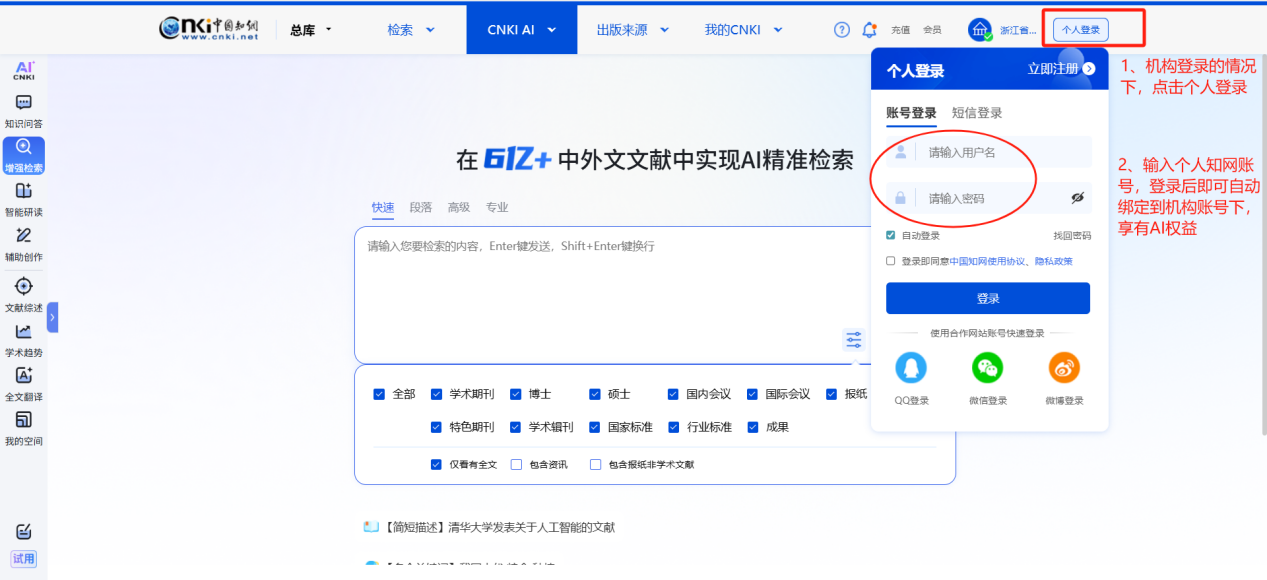Click the notification bell icon

tap(869, 30)
